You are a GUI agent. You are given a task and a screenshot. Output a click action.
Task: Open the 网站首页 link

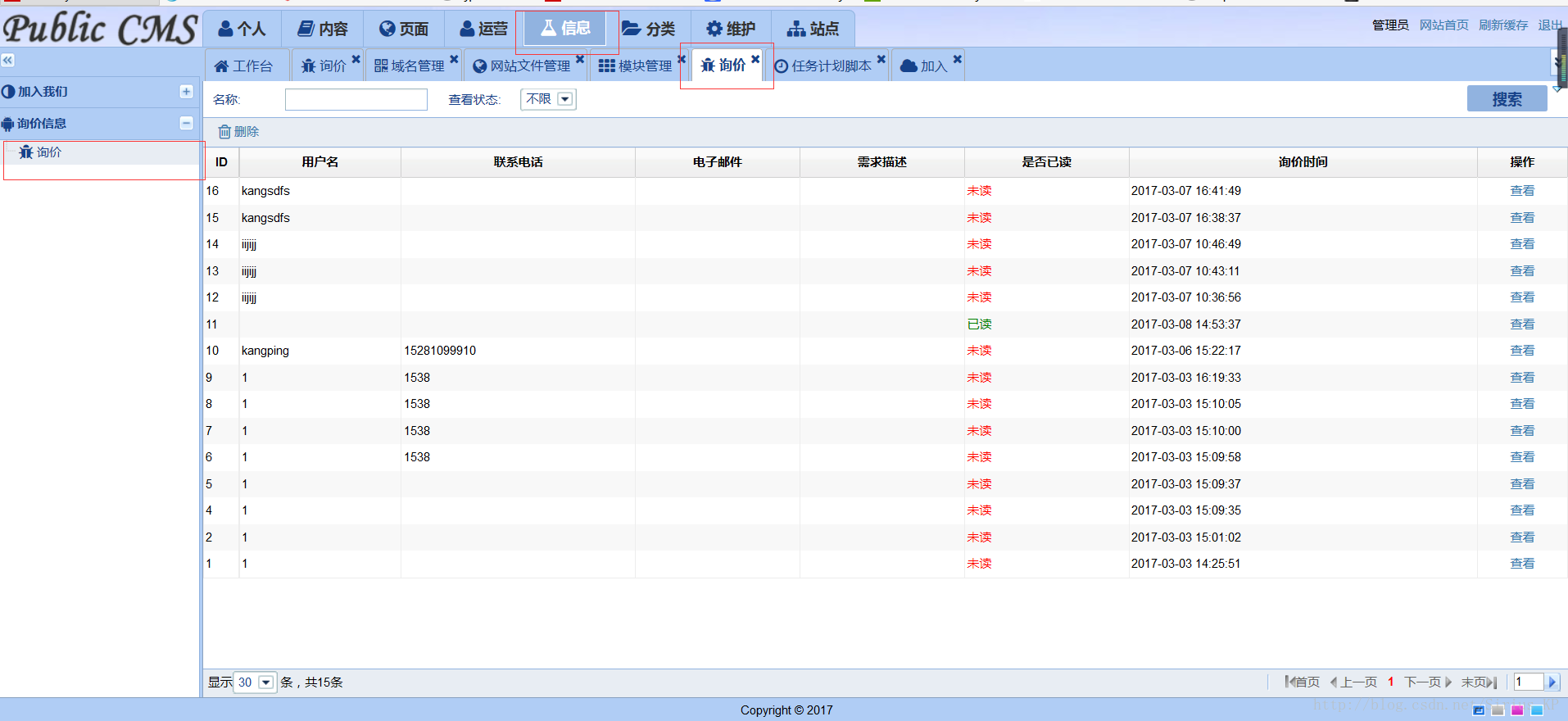[1443, 25]
